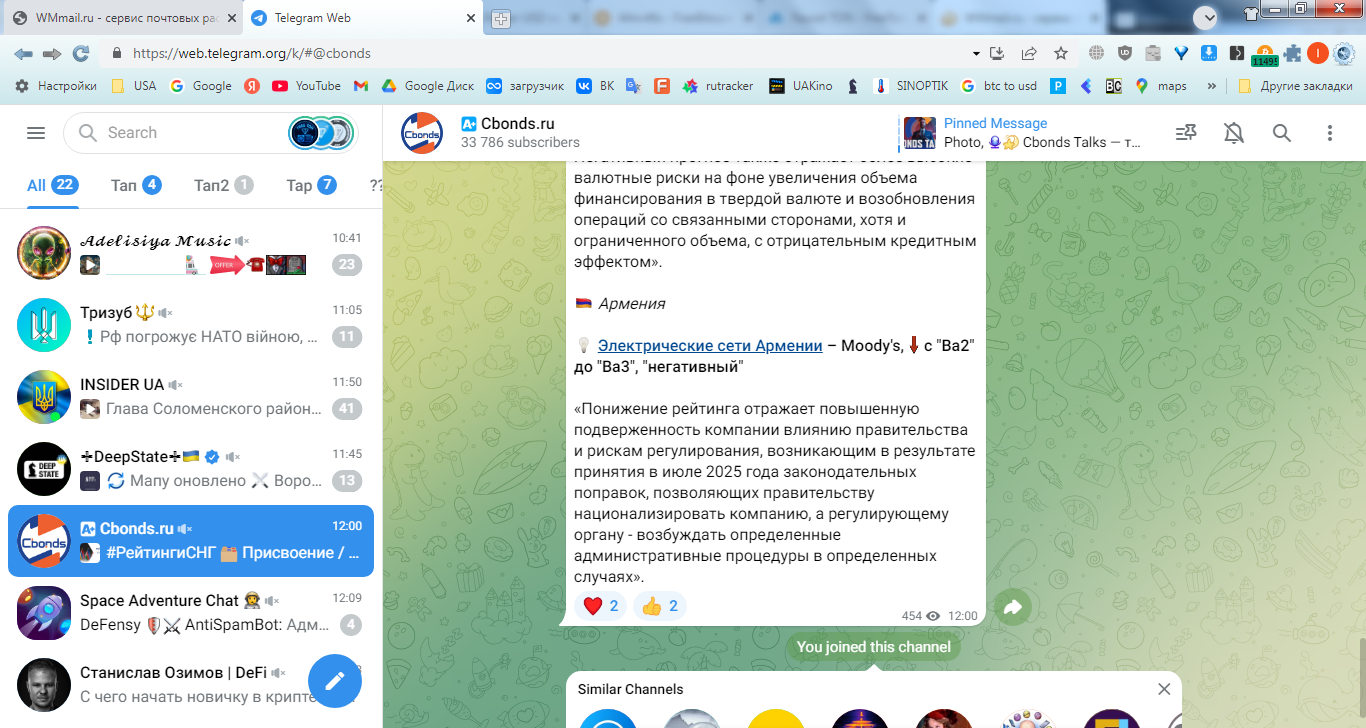The height and width of the screenshot is (728, 1366).
Task: Open the DeepState chat
Action: pos(191,469)
